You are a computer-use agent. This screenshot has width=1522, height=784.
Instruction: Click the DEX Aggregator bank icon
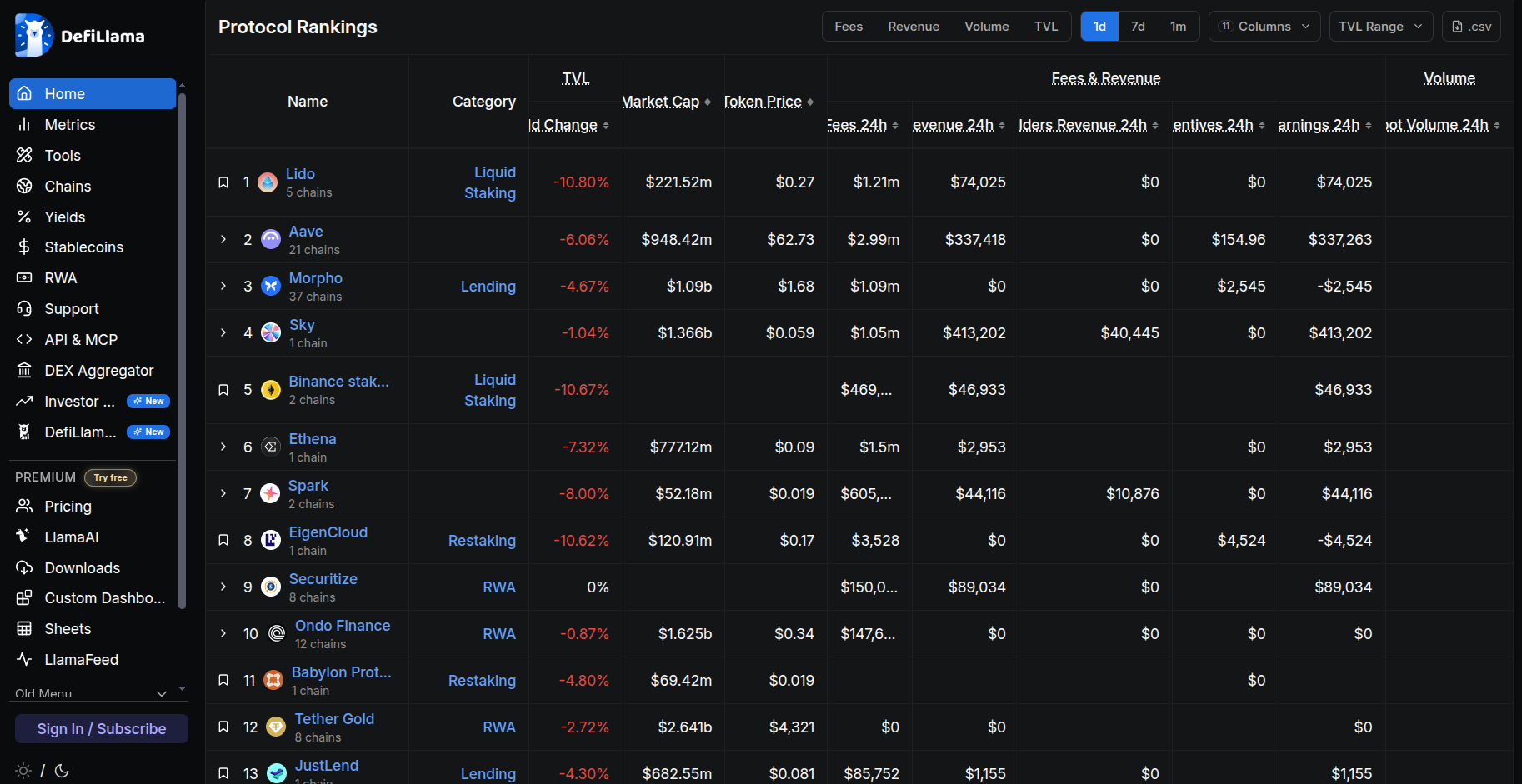point(24,371)
